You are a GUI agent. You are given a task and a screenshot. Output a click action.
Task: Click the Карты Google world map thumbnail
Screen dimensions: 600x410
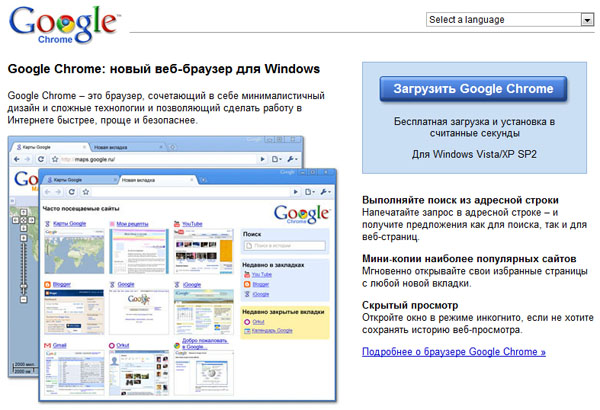74,251
